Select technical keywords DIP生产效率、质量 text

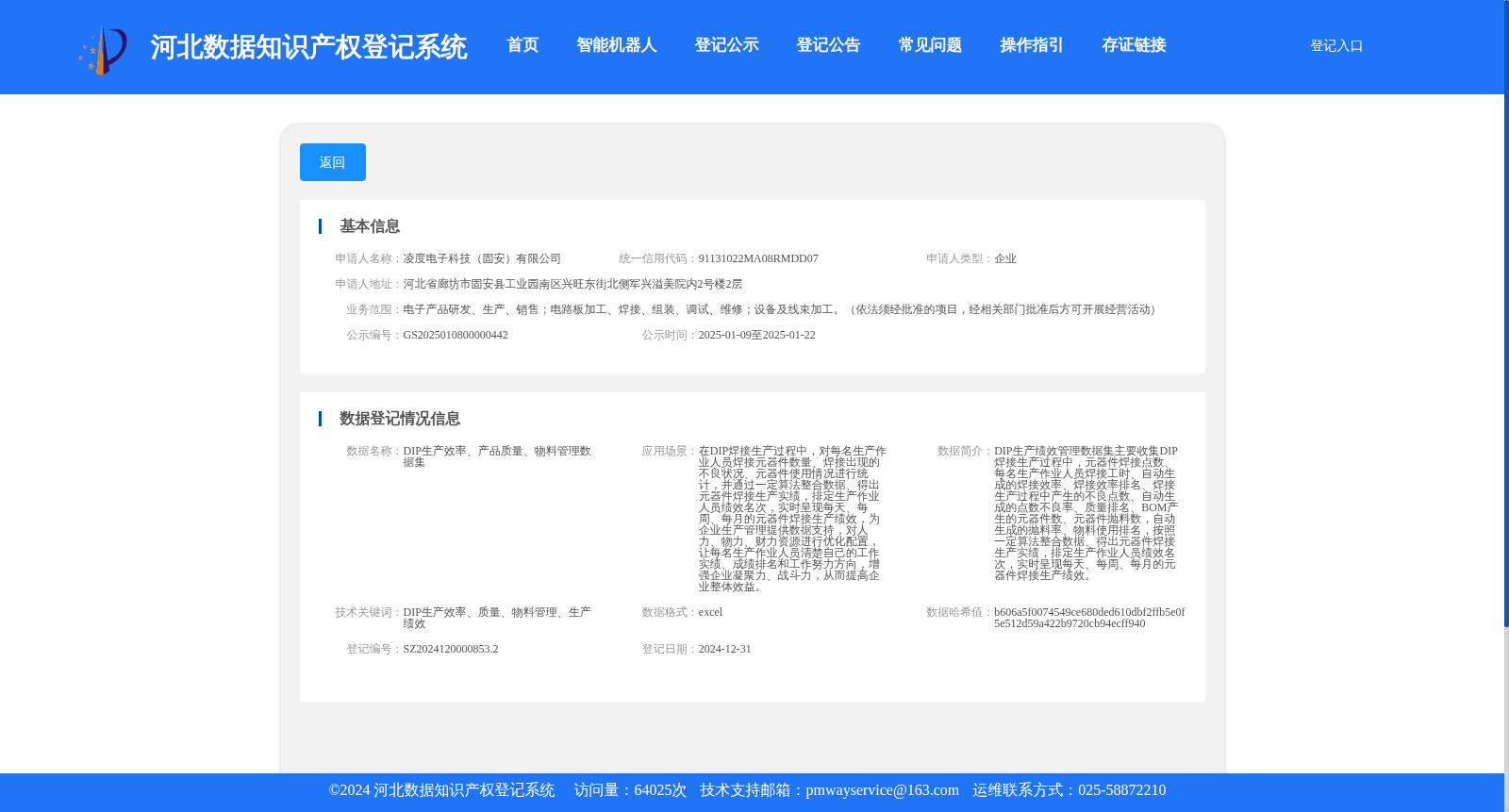(x=497, y=618)
